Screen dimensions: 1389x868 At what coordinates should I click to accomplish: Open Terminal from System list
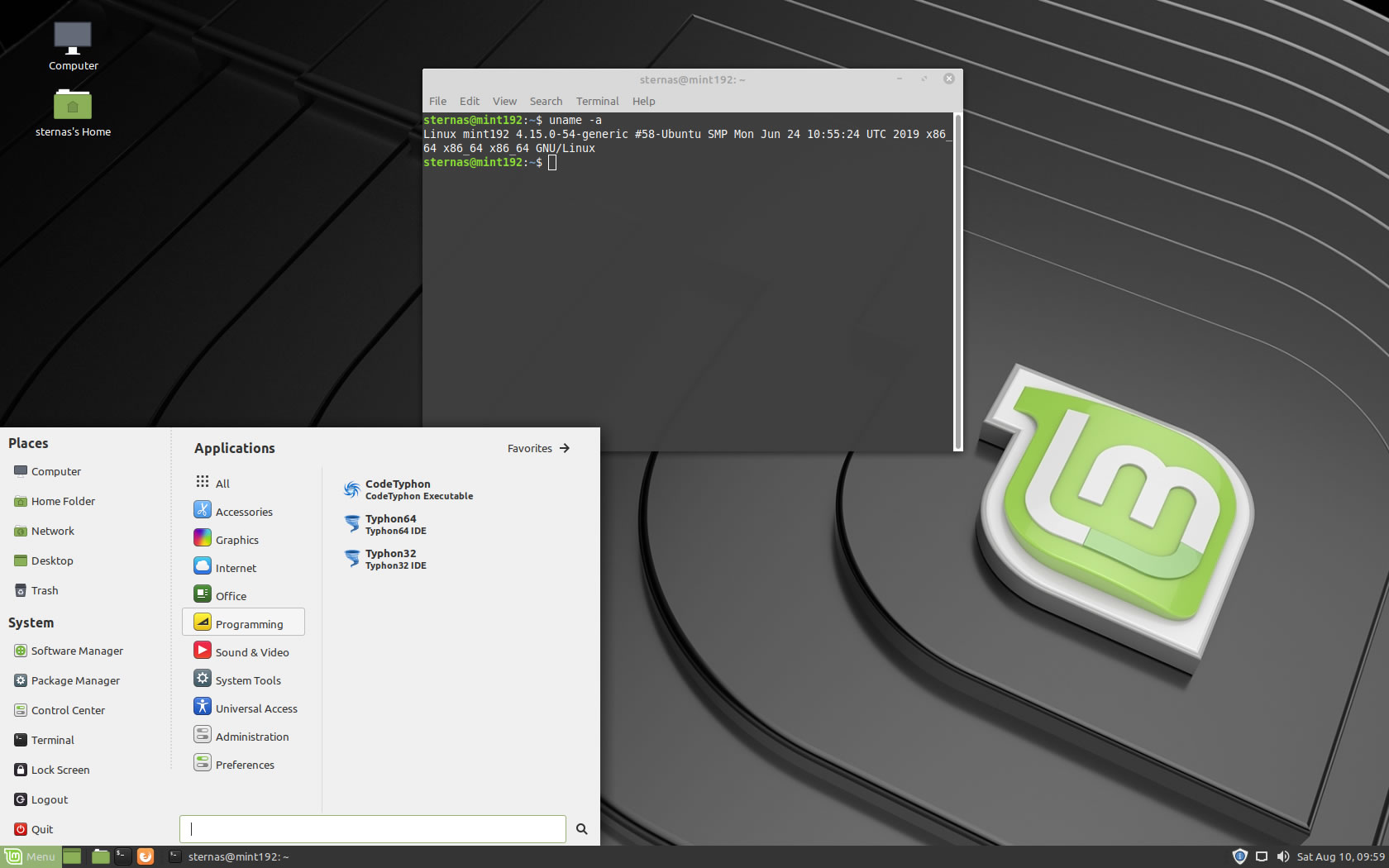pyautogui.click(x=44, y=740)
